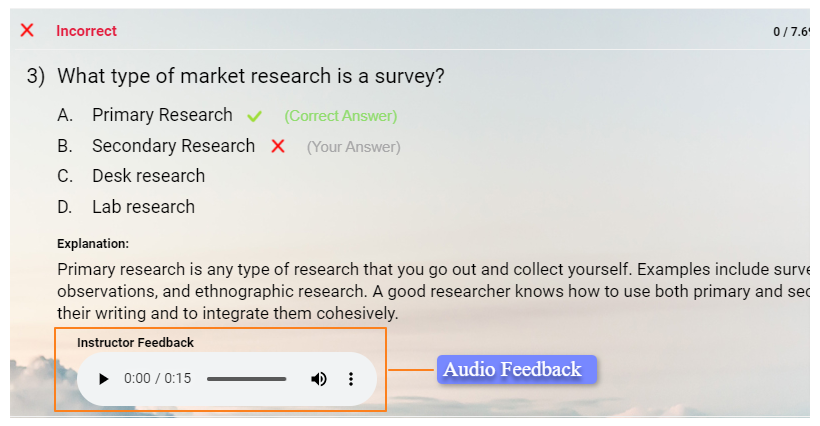Image resolution: width=820 pixels, height=426 pixels.
Task: Open audio player more options menu
Action: [351, 379]
